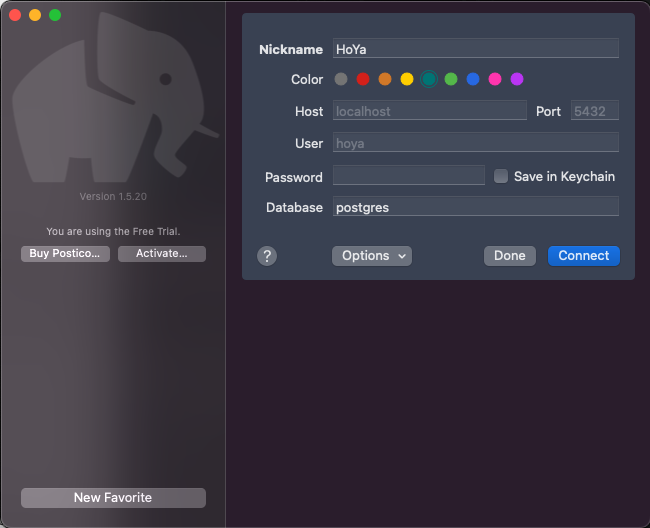Click the Connect button
The height and width of the screenshot is (528, 650).
(584, 256)
